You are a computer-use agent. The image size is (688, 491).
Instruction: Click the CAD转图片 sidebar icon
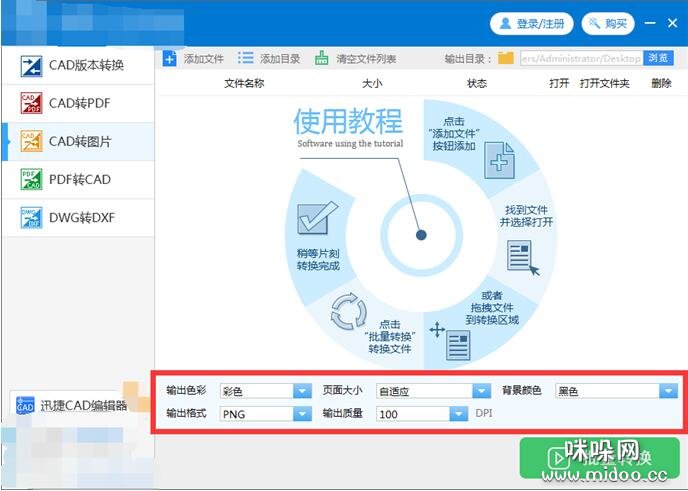[32, 141]
